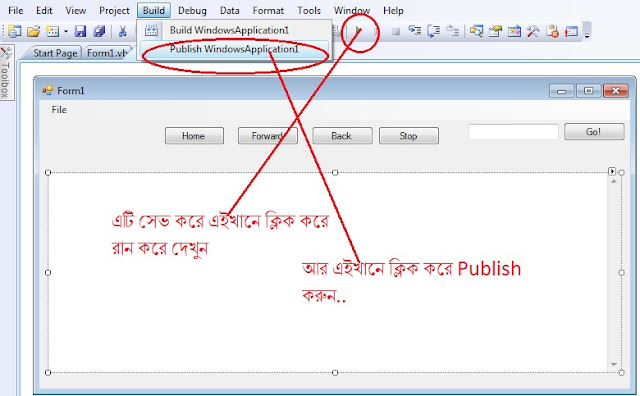
Task: Open the WebBrowser smart tag arrow
Action: pos(611,171)
